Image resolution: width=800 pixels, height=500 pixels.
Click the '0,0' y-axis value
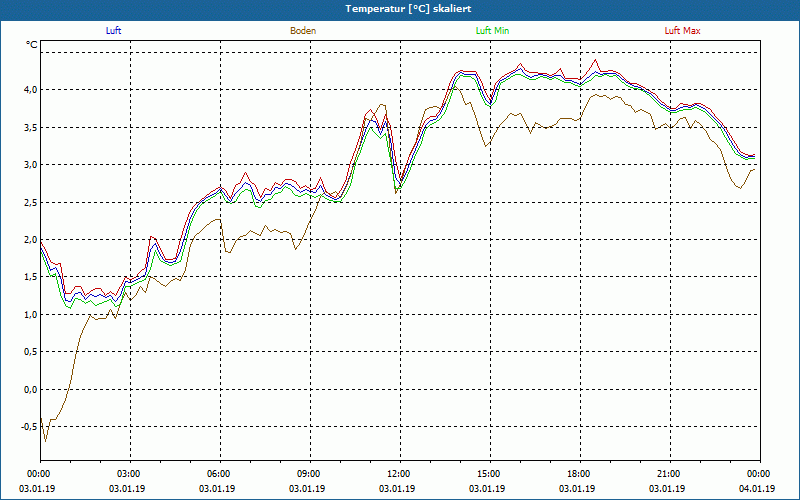coord(31,389)
